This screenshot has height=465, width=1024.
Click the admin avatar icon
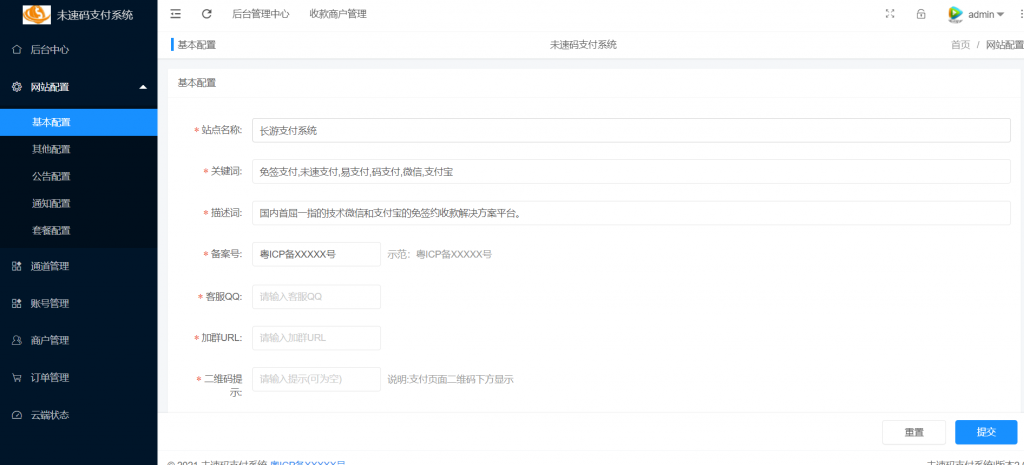955,14
